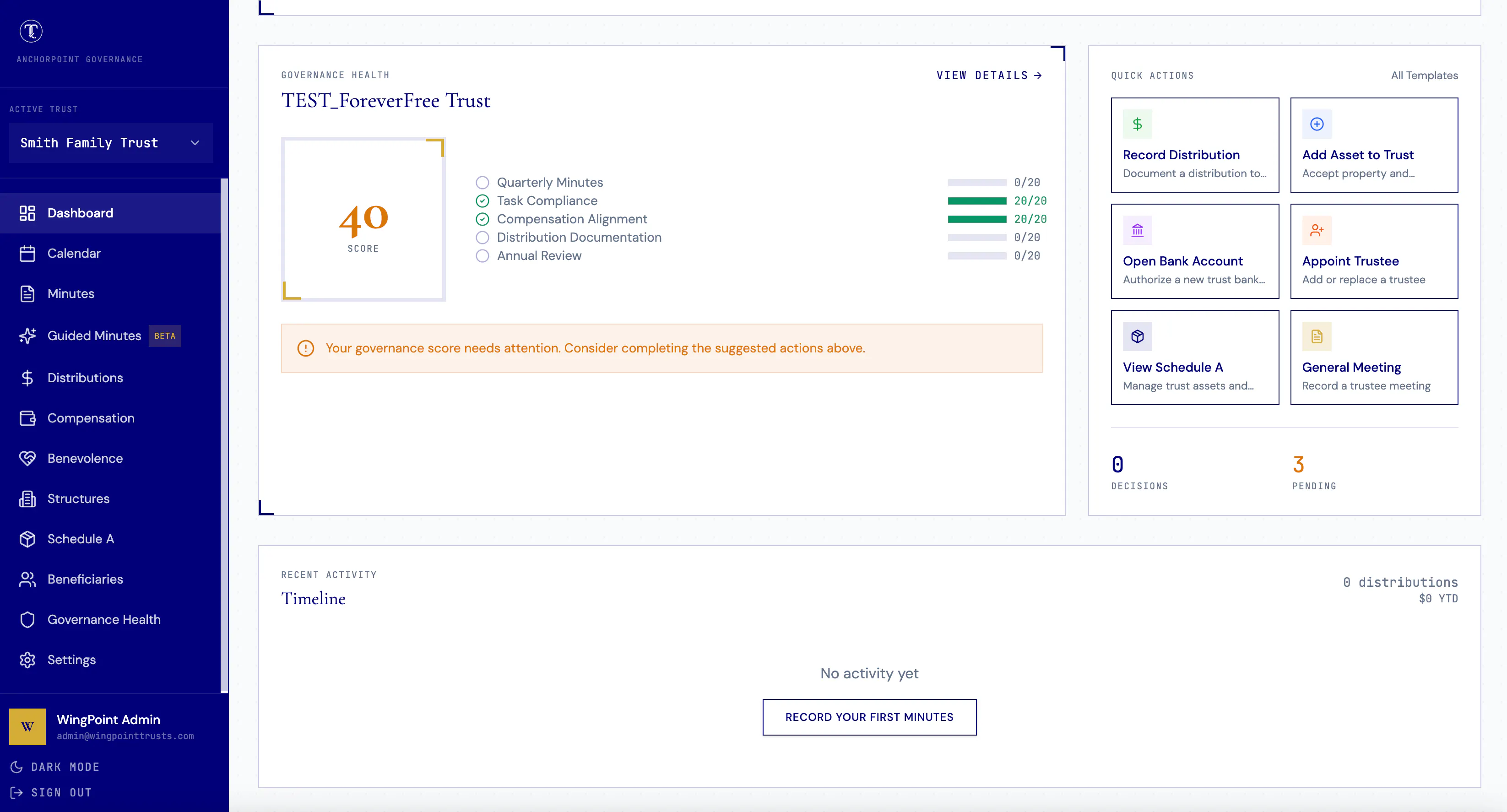The width and height of the screenshot is (1507, 812).
Task: Toggle Dark Mode
Action: [55, 767]
